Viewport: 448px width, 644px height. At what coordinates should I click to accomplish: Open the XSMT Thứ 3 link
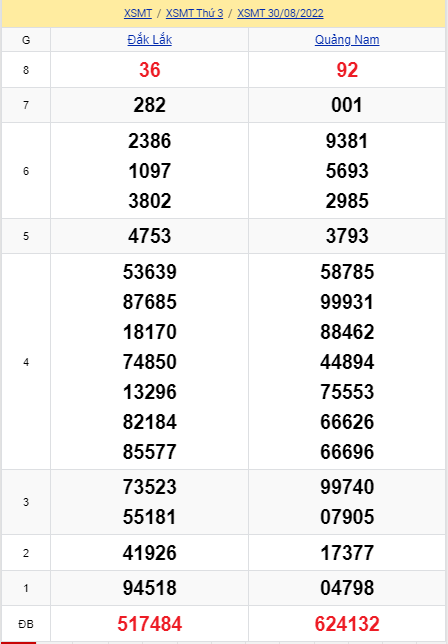click(x=194, y=13)
